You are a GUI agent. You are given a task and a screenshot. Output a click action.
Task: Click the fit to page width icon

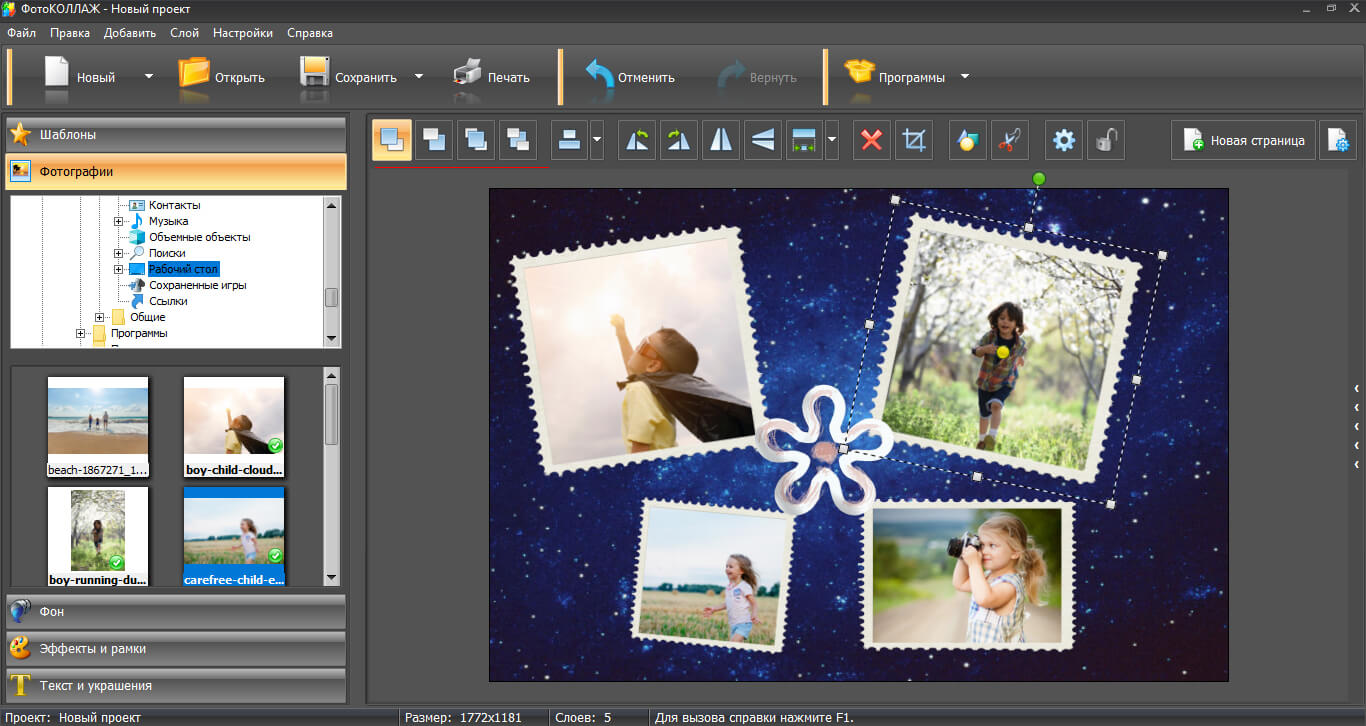[805, 140]
